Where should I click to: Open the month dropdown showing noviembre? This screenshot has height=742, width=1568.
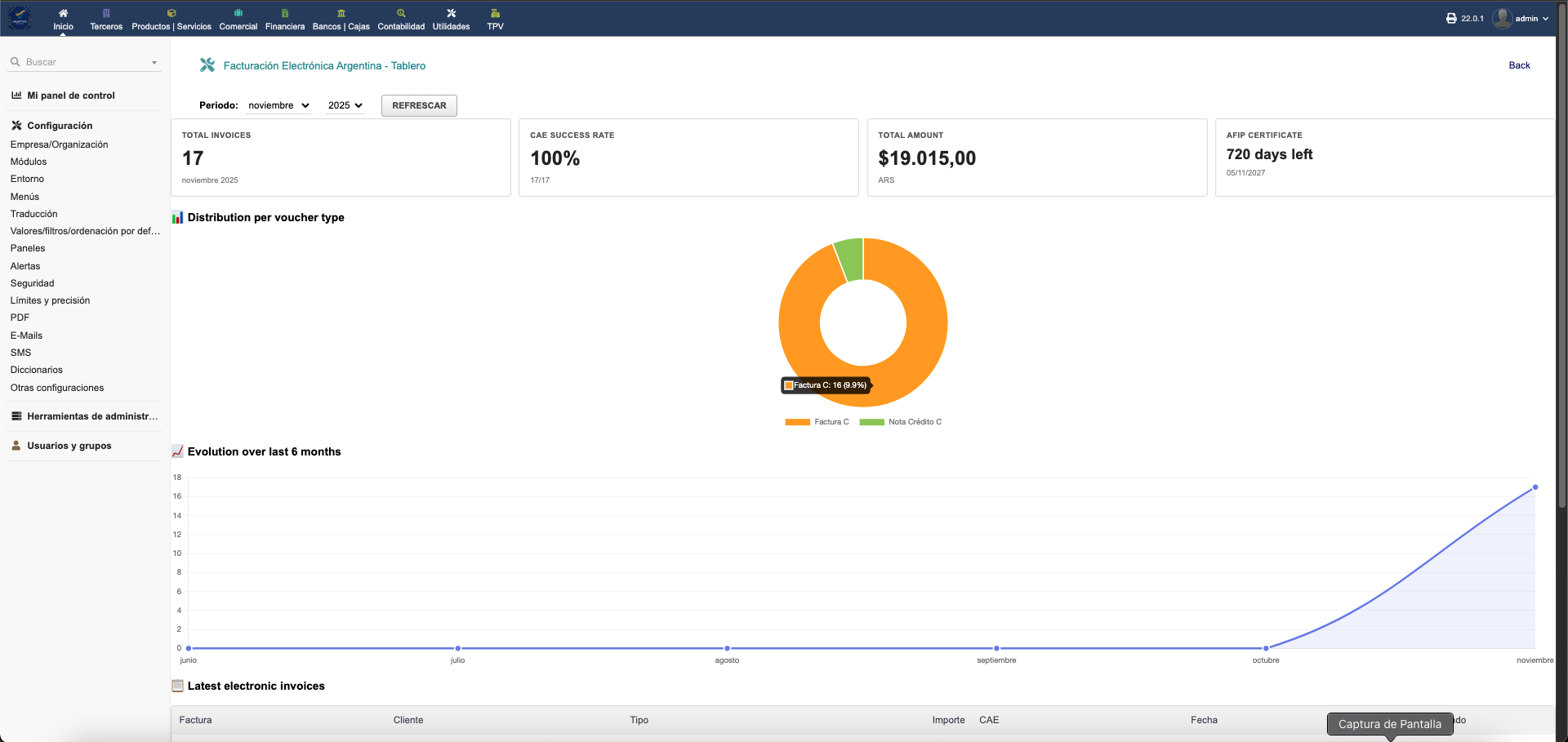pos(278,105)
